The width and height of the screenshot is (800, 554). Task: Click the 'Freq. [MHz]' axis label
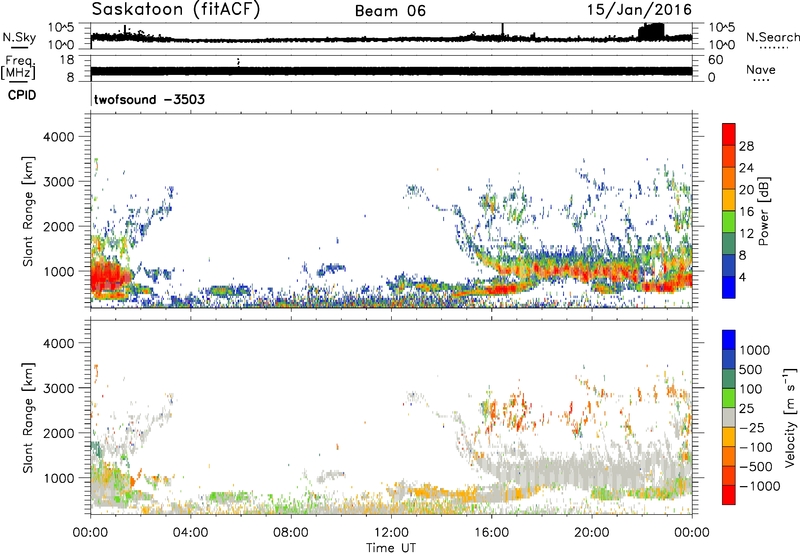18,68
